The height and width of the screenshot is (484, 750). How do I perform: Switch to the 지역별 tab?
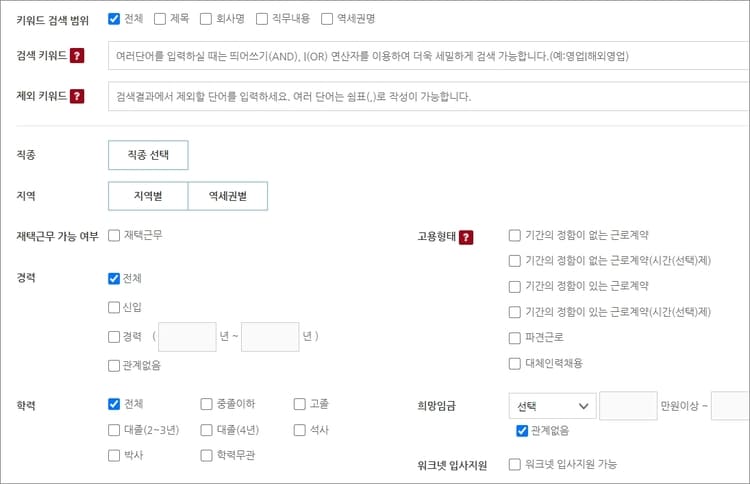coord(148,196)
